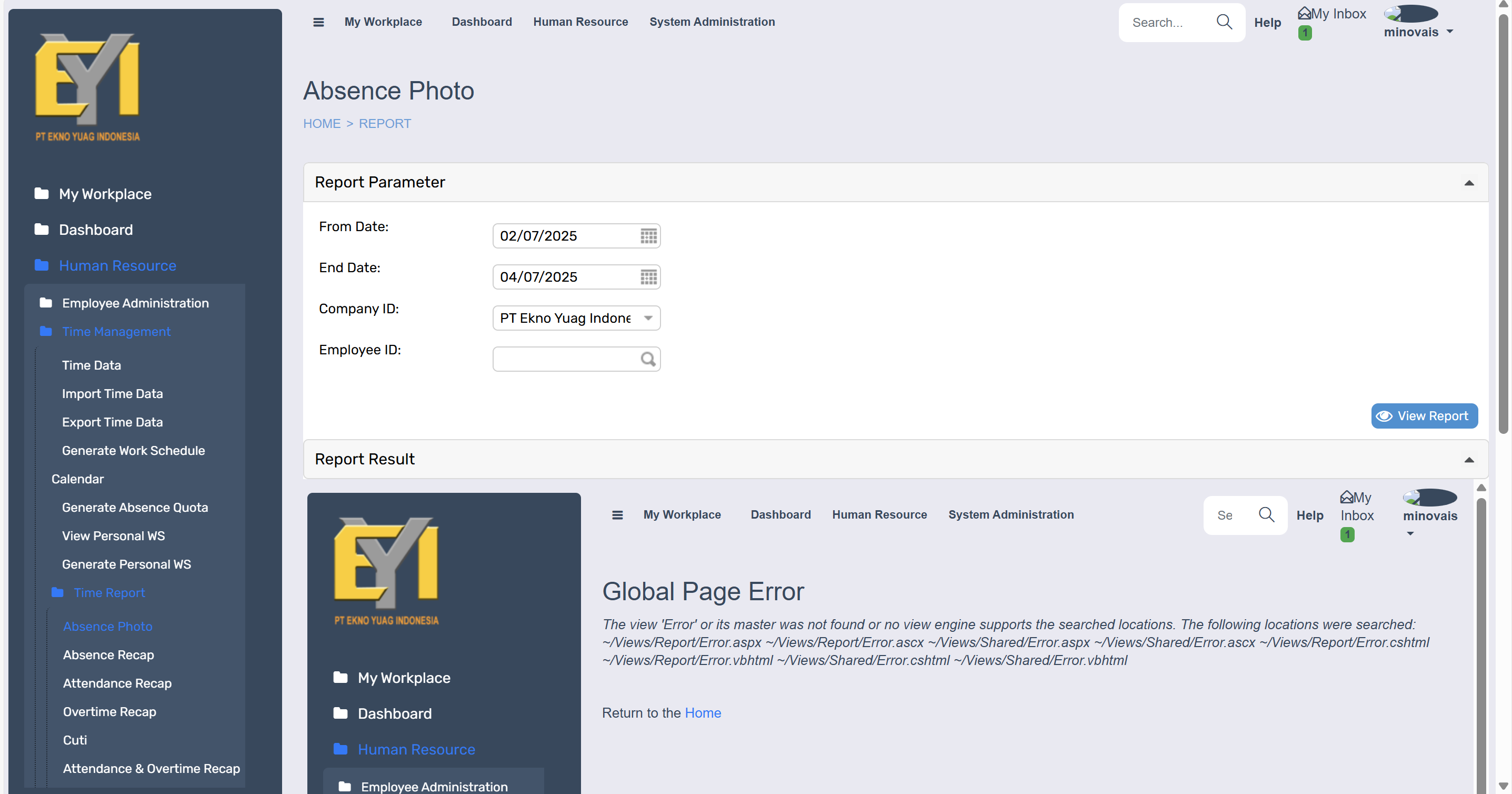Click the Time Management folder icon
This screenshot has height=794, width=1512.
[x=46, y=331]
